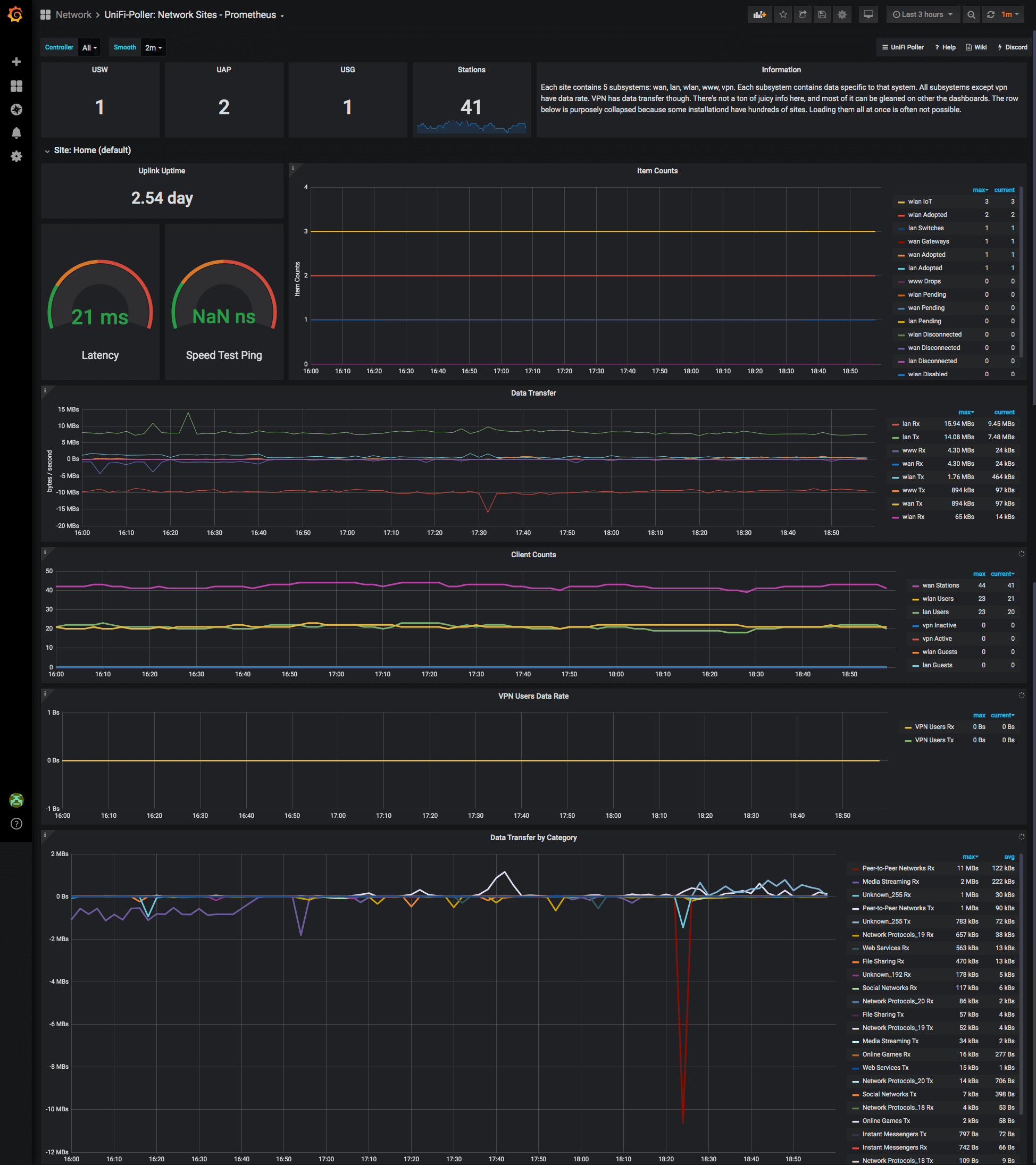This screenshot has width=1036, height=1165.
Task: Toggle lan Rx series in Data Transfer legend
Action: (x=910, y=424)
